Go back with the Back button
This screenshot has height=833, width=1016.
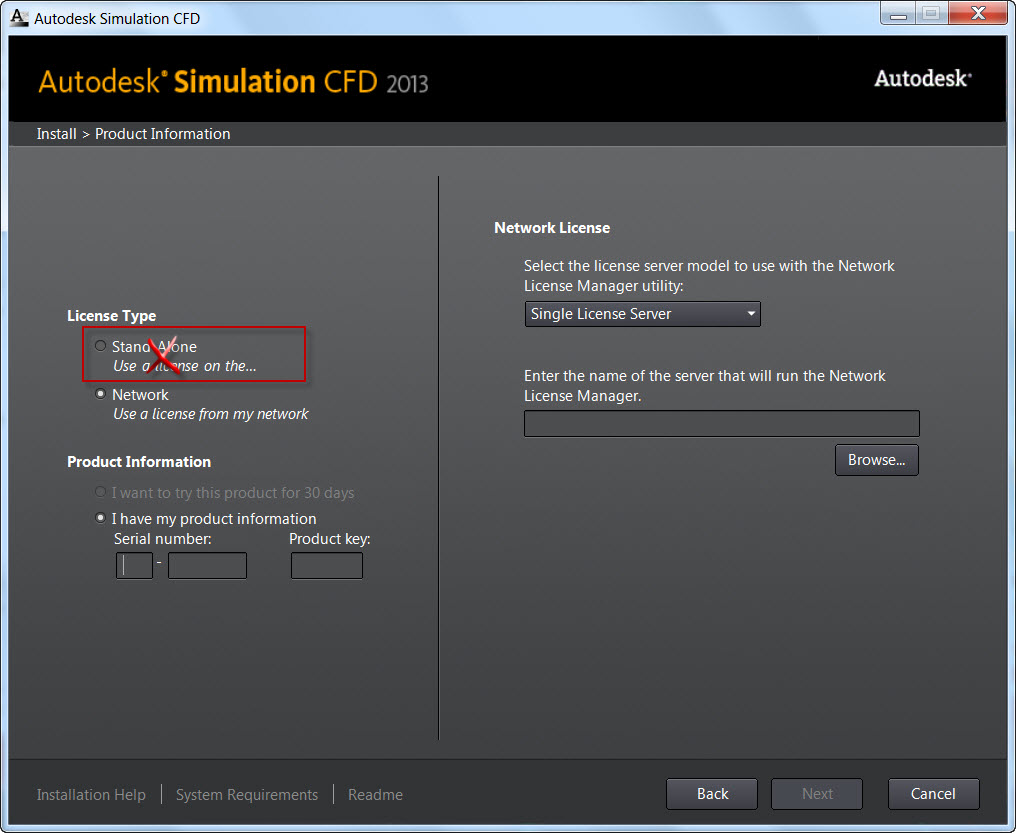(x=712, y=794)
